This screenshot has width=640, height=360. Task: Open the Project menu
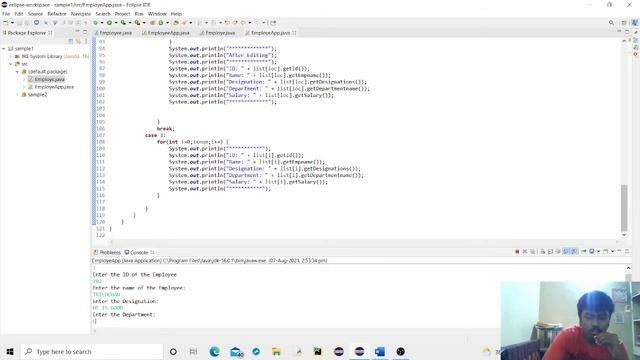[x=122, y=14]
